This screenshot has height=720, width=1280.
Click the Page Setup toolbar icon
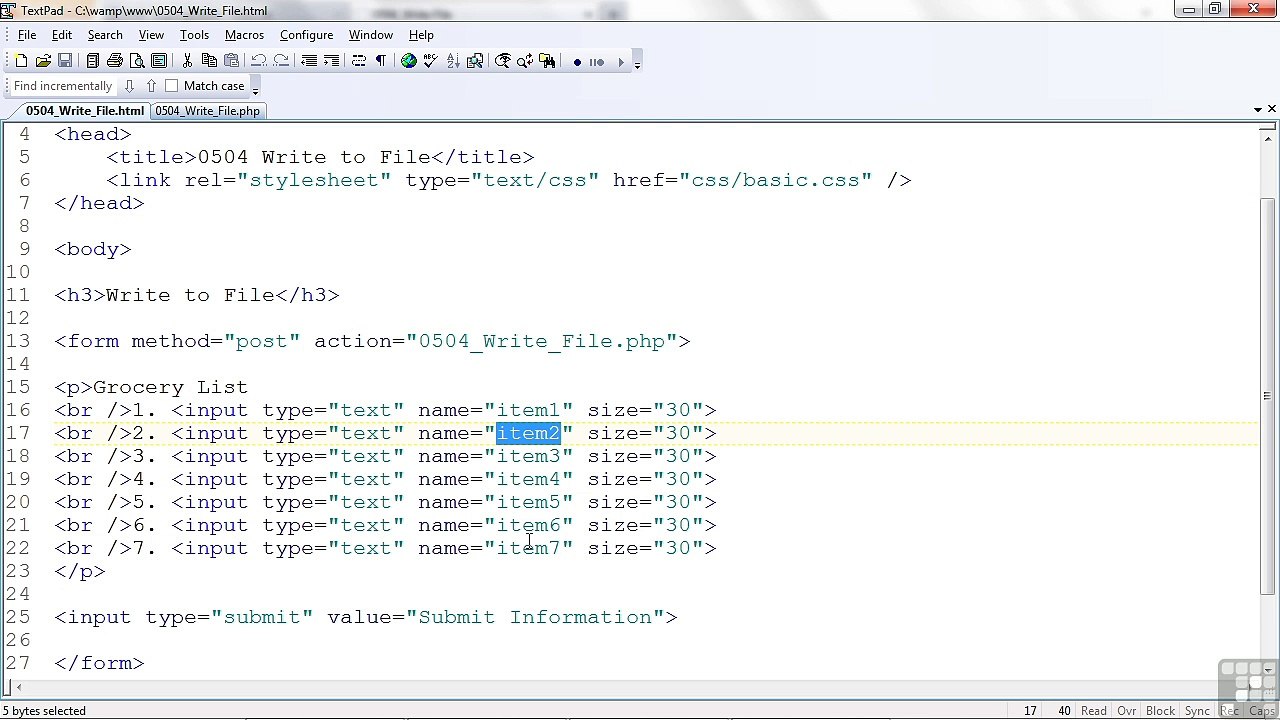(x=159, y=61)
